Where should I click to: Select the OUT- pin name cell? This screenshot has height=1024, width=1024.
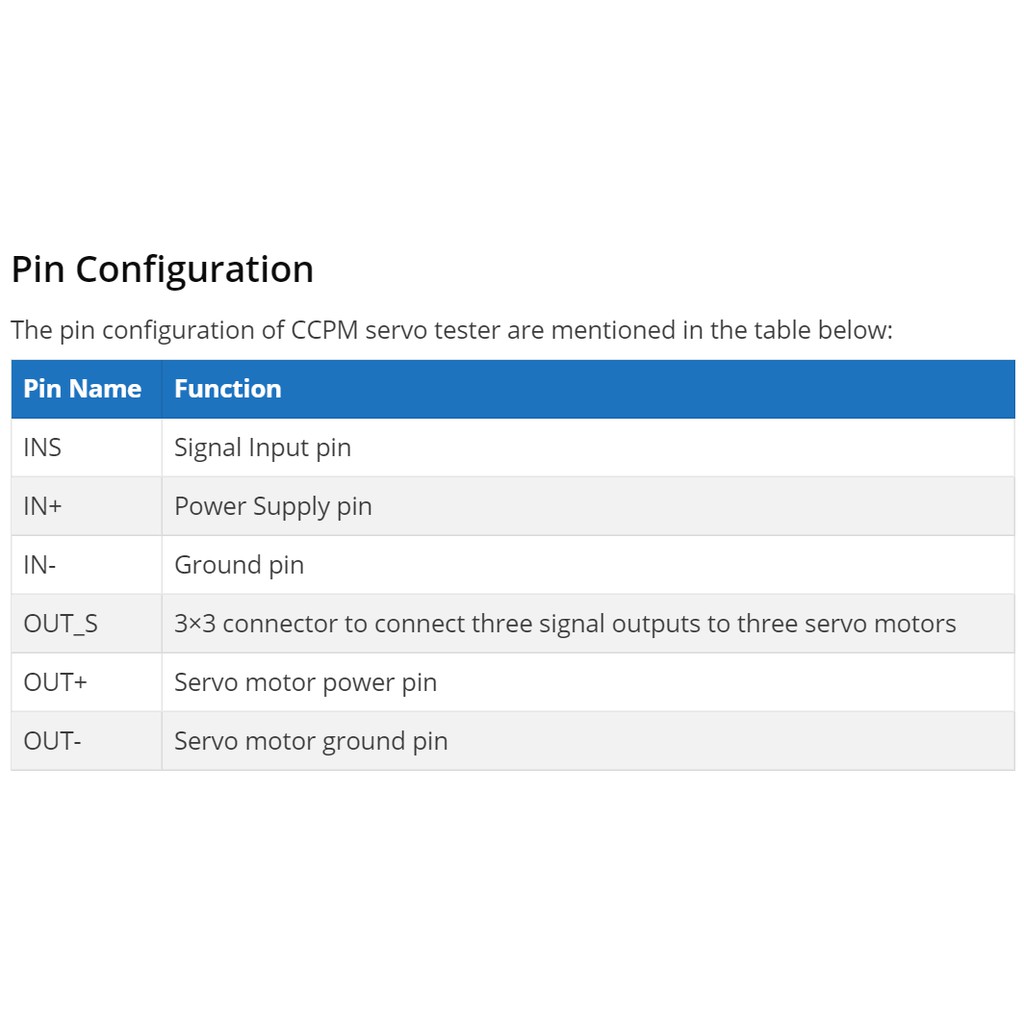tap(86, 741)
